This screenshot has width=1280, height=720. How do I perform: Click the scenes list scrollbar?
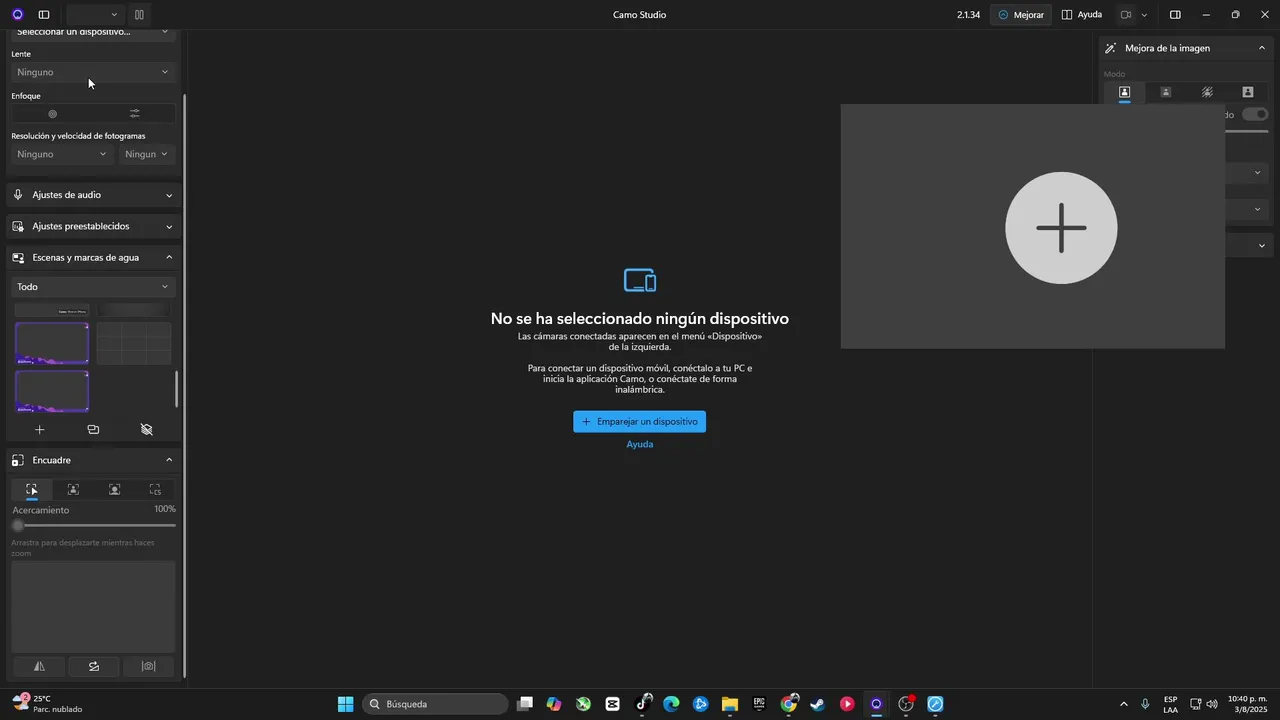pyautogui.click(x=177, y=389)
